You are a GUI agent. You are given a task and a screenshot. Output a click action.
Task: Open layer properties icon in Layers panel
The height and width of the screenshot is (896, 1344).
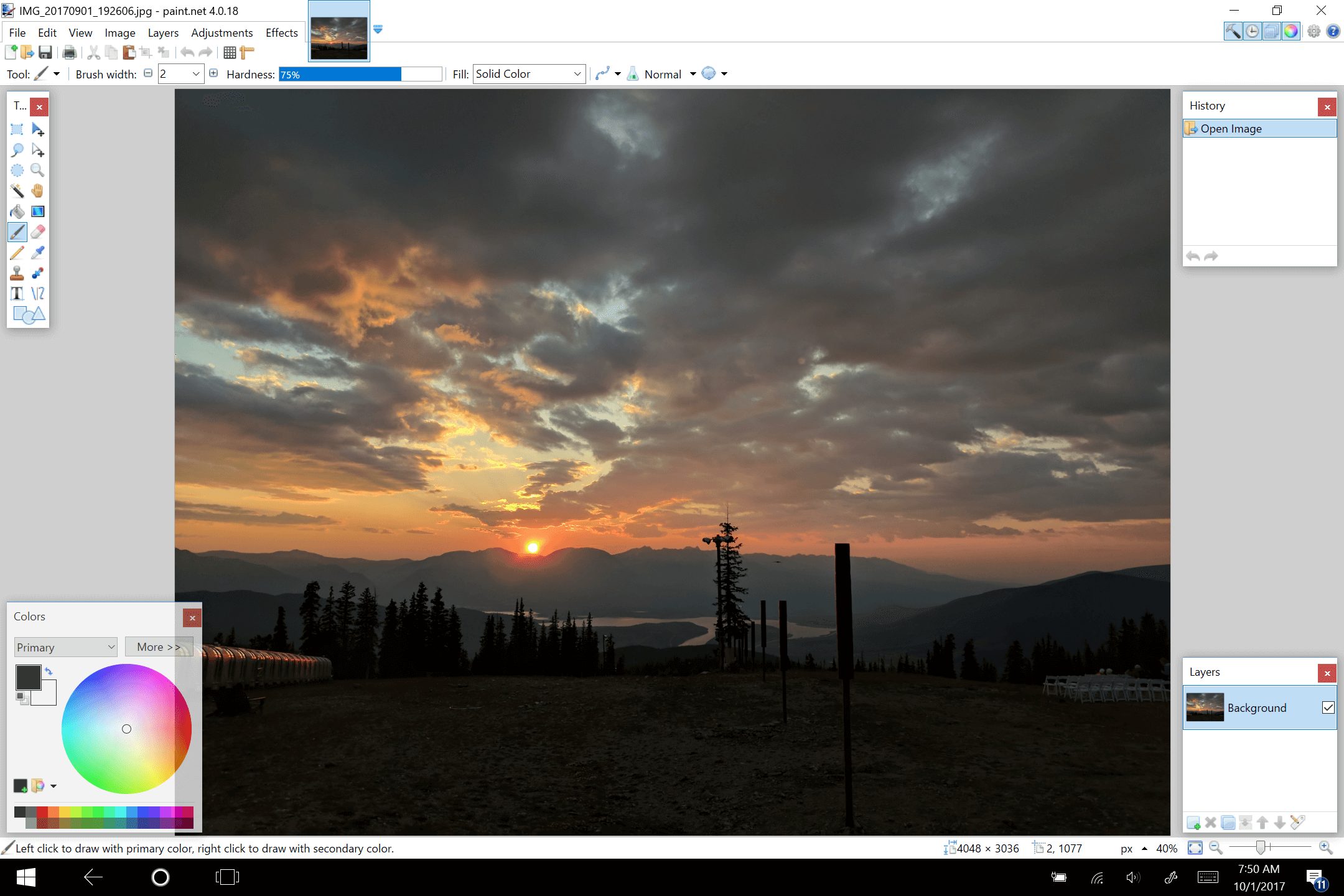tap(1297, 823)
